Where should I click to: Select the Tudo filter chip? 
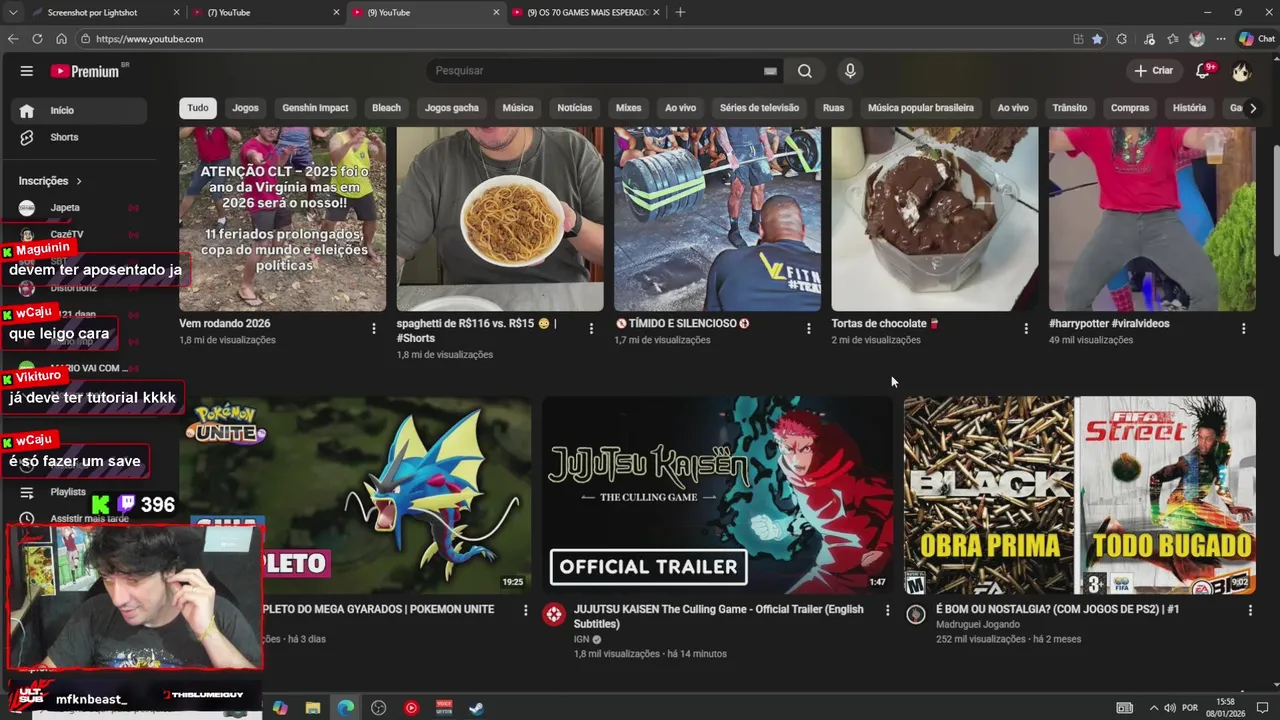click(198, 108)
